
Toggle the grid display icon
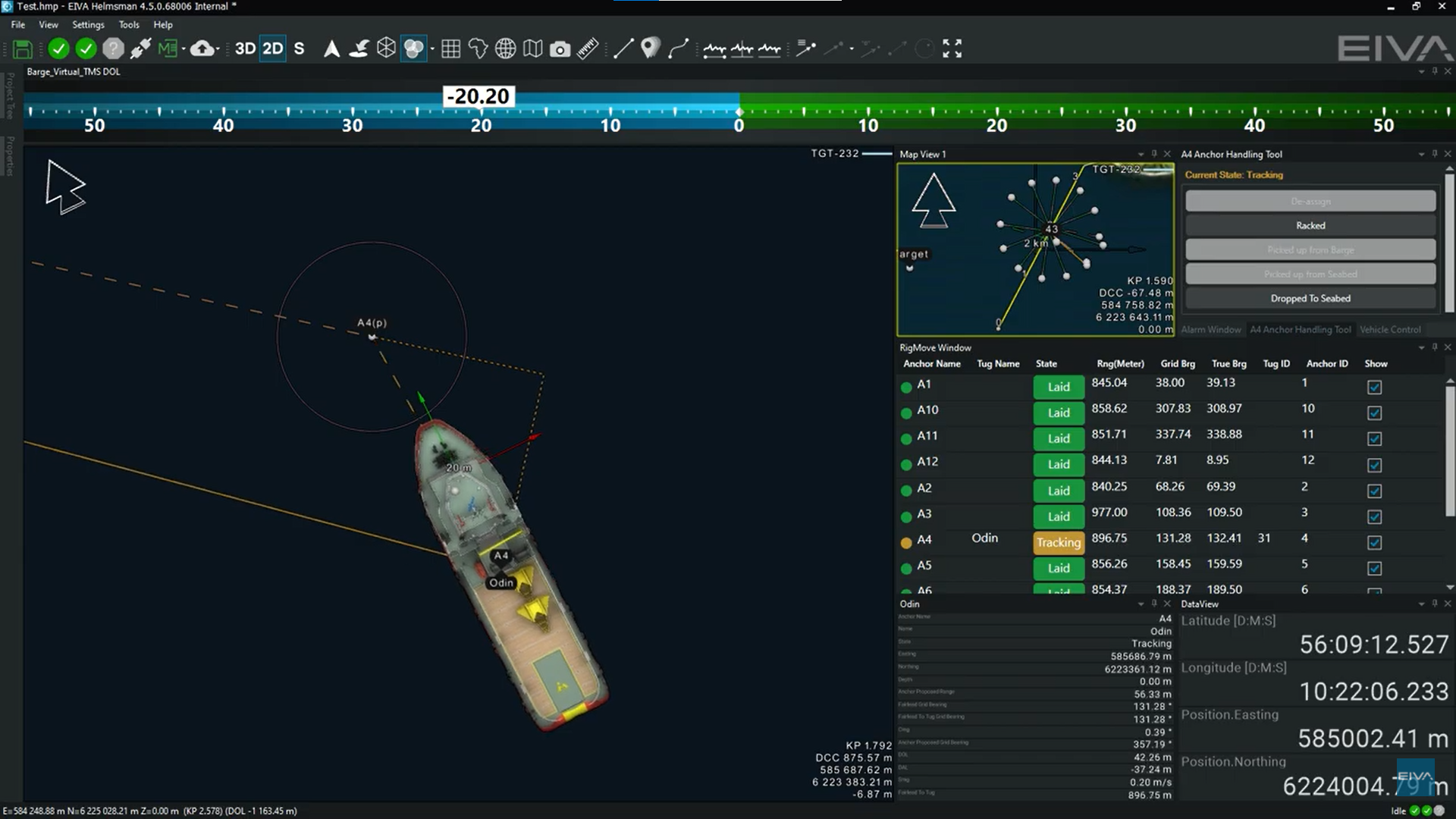click(450, 49)
